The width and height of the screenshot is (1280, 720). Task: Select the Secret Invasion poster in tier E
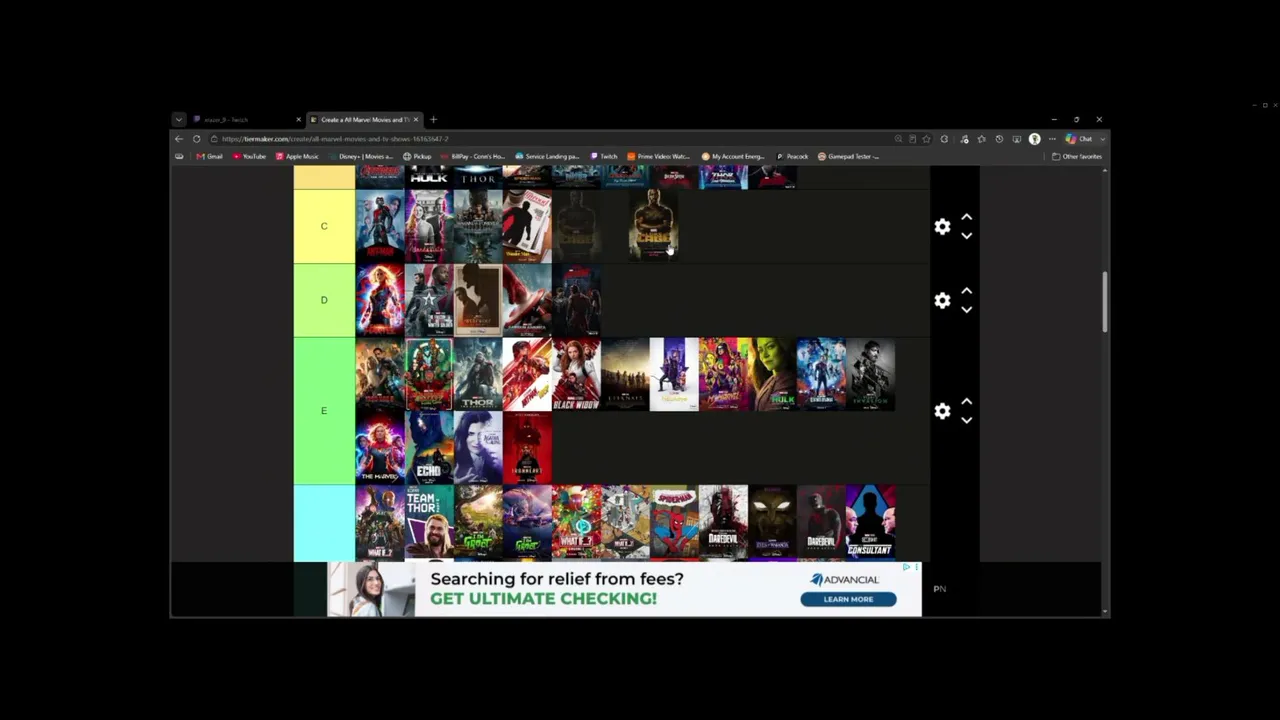pyautogui.click(x=870, y=374)
